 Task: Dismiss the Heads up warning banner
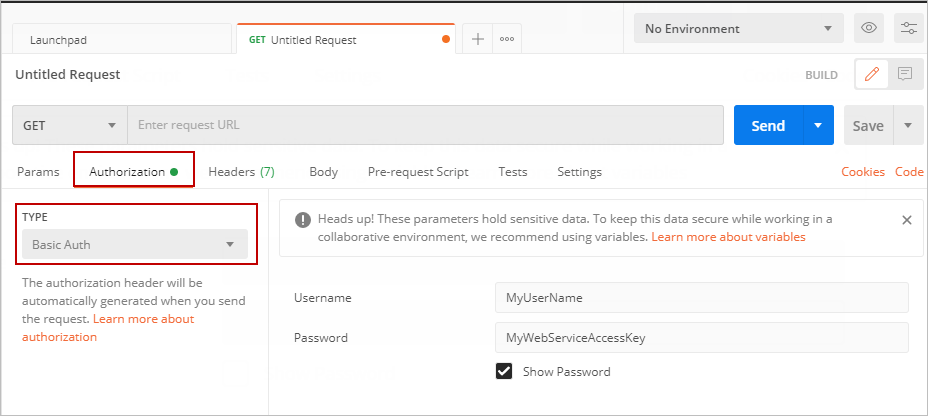[x=906, y=219]
